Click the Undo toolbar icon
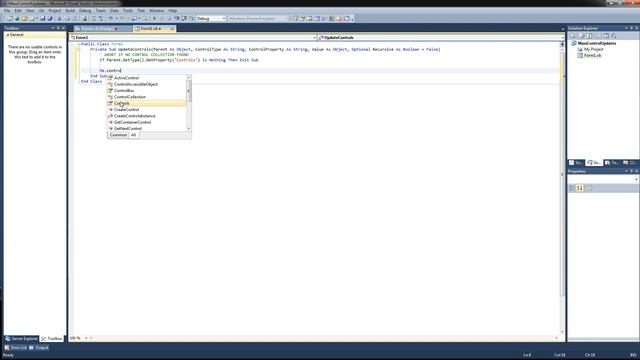640x360 pixels. coord(110,18)
